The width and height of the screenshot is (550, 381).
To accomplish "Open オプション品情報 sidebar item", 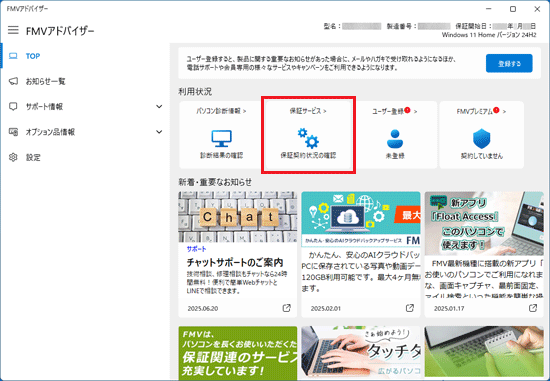I will 85,132.
